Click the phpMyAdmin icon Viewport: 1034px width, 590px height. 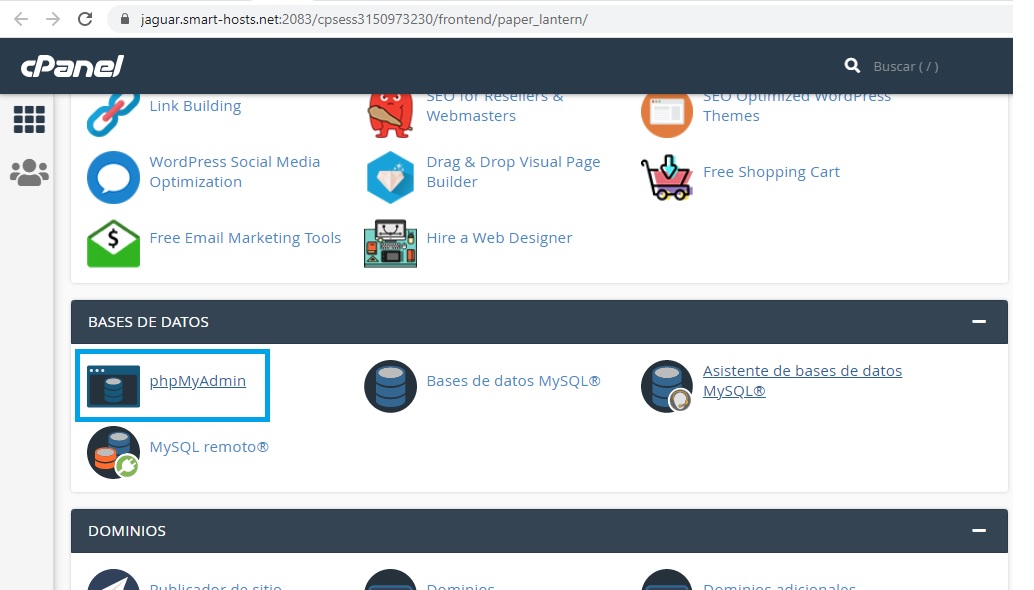point(113,386)
